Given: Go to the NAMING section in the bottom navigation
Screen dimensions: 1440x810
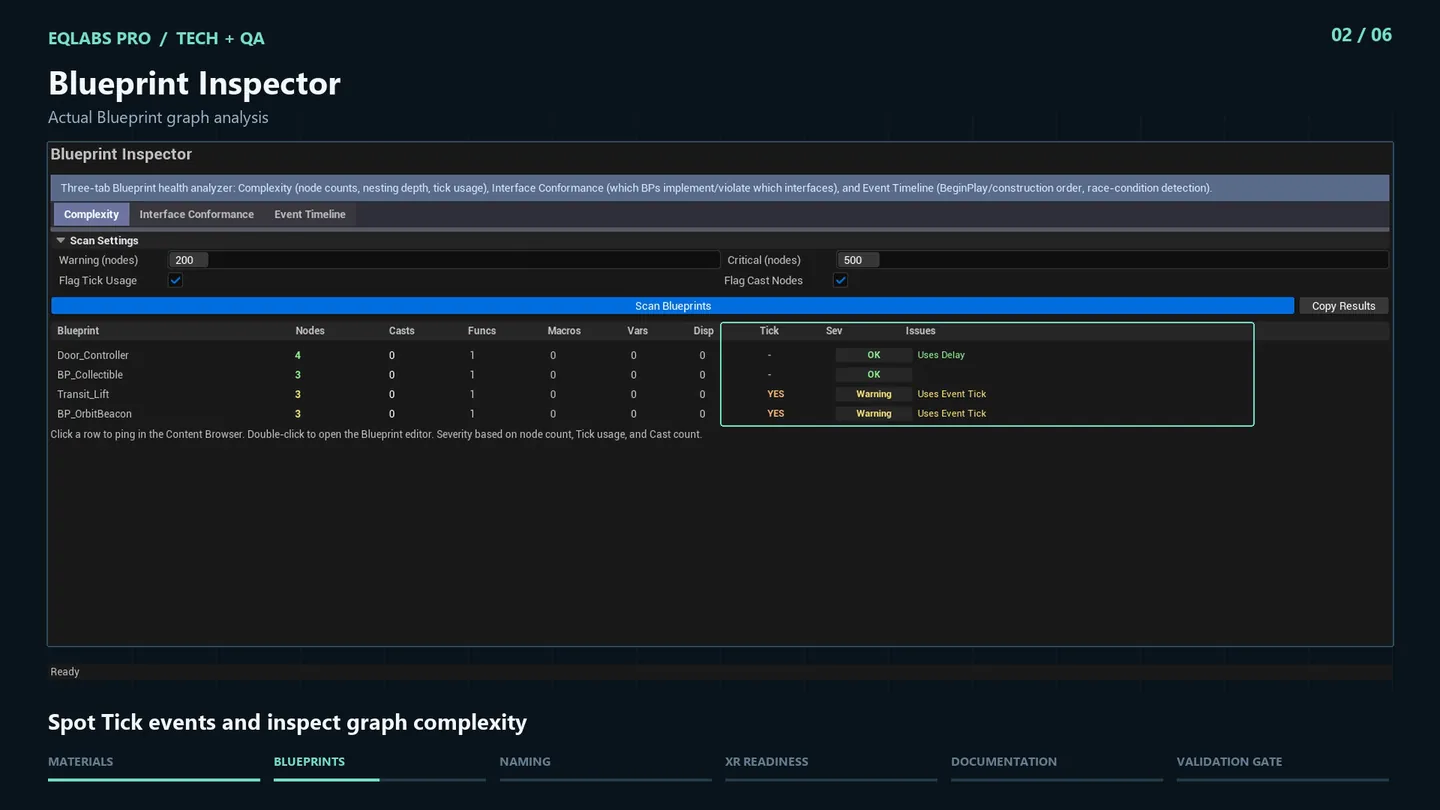Looking at the screenshot, I should [x=525, y=762].
